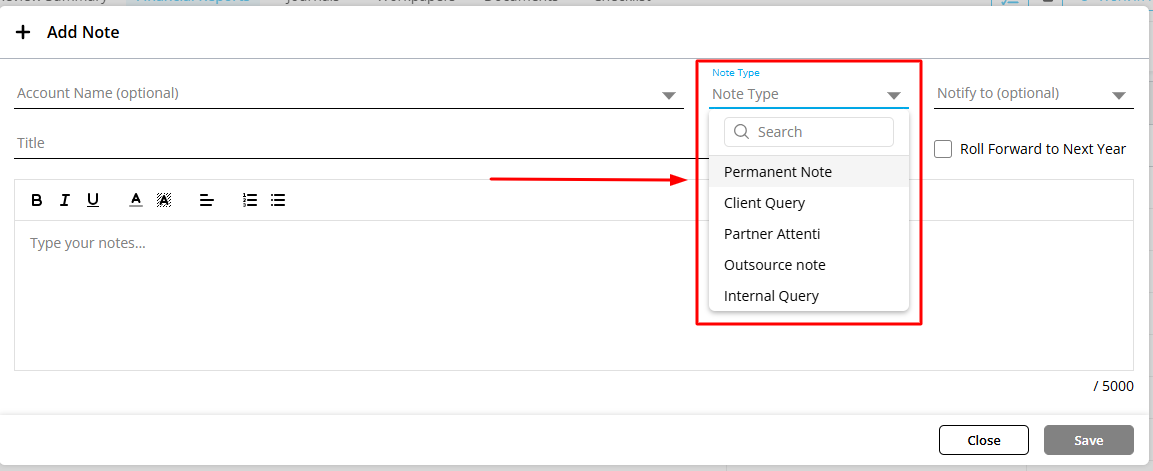1153x471 pixels.
Task: Insert a bulleted list
Action: pos(278,200)
